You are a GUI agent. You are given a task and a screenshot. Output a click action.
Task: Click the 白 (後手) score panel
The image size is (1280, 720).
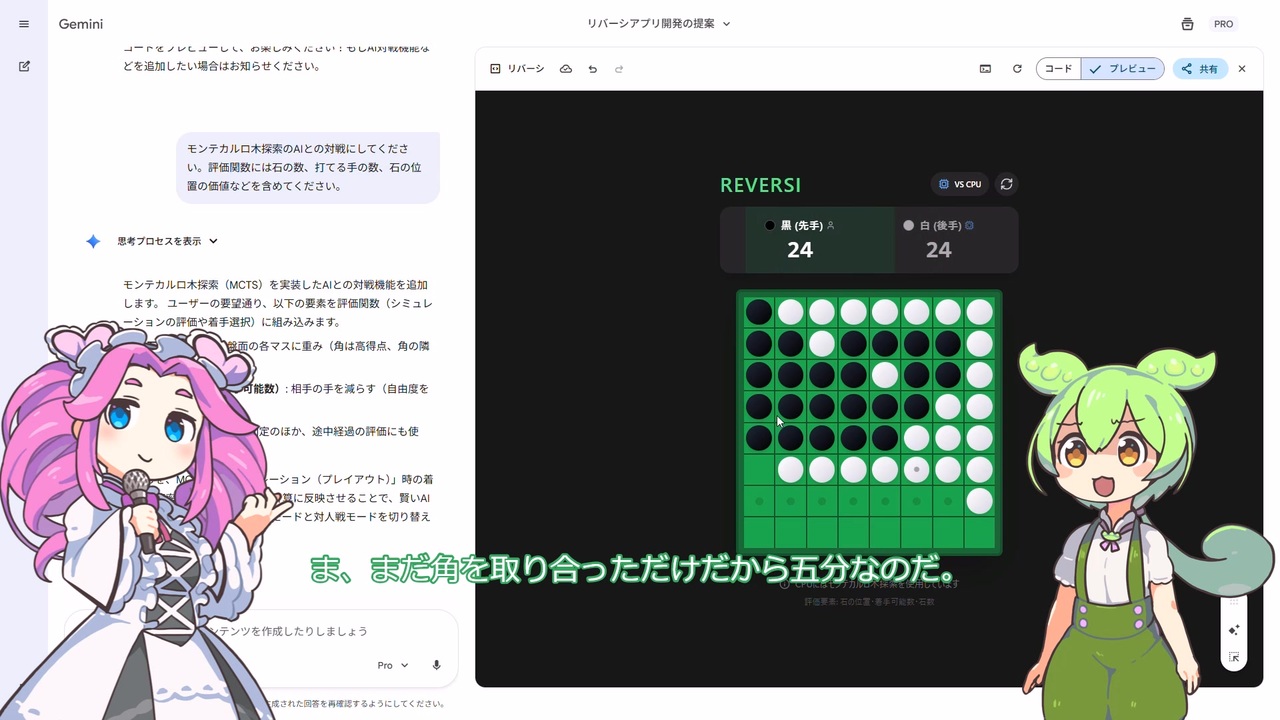click(x=956, y=240)
